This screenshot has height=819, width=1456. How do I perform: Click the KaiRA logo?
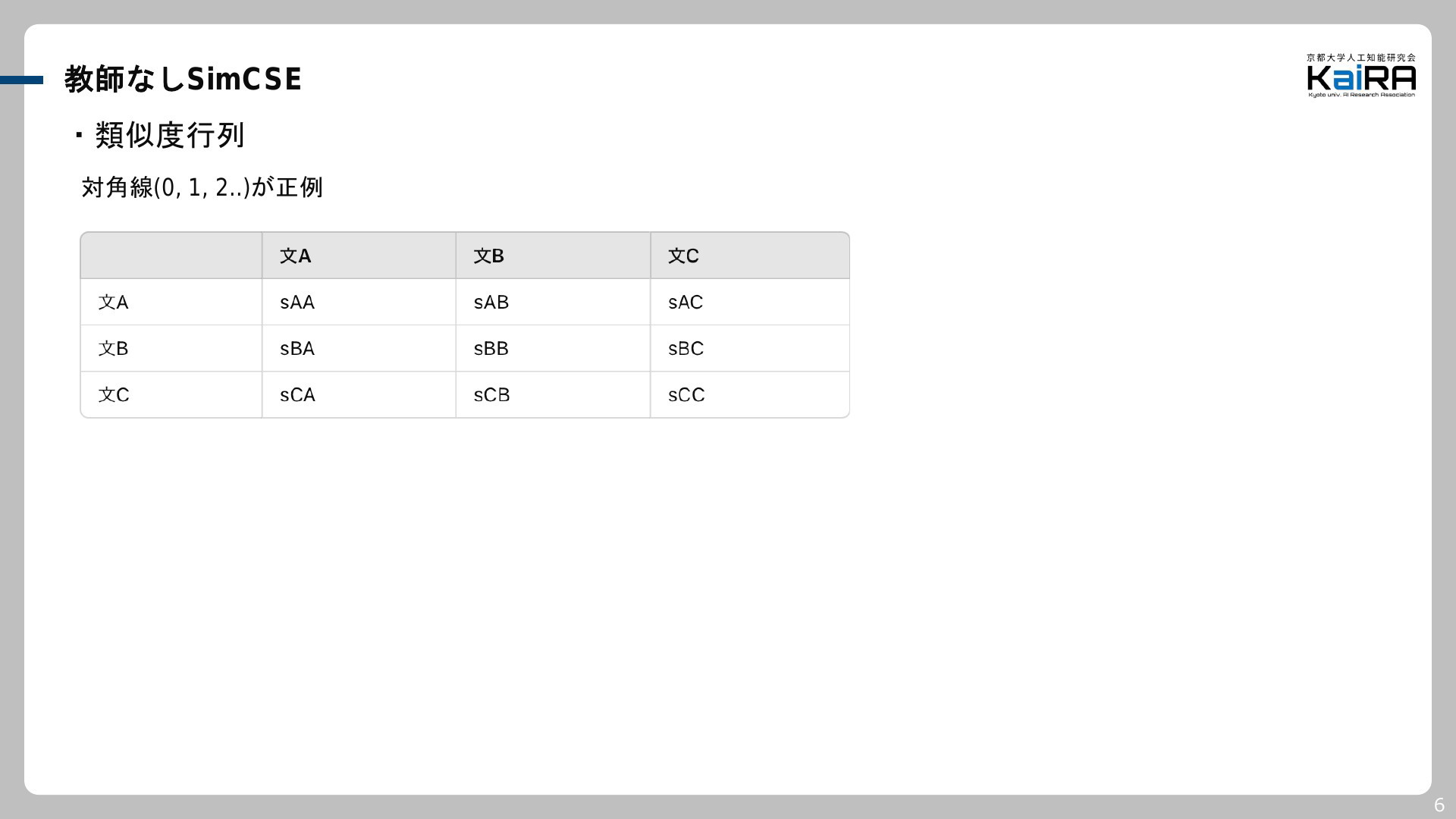click(1361, 75)
